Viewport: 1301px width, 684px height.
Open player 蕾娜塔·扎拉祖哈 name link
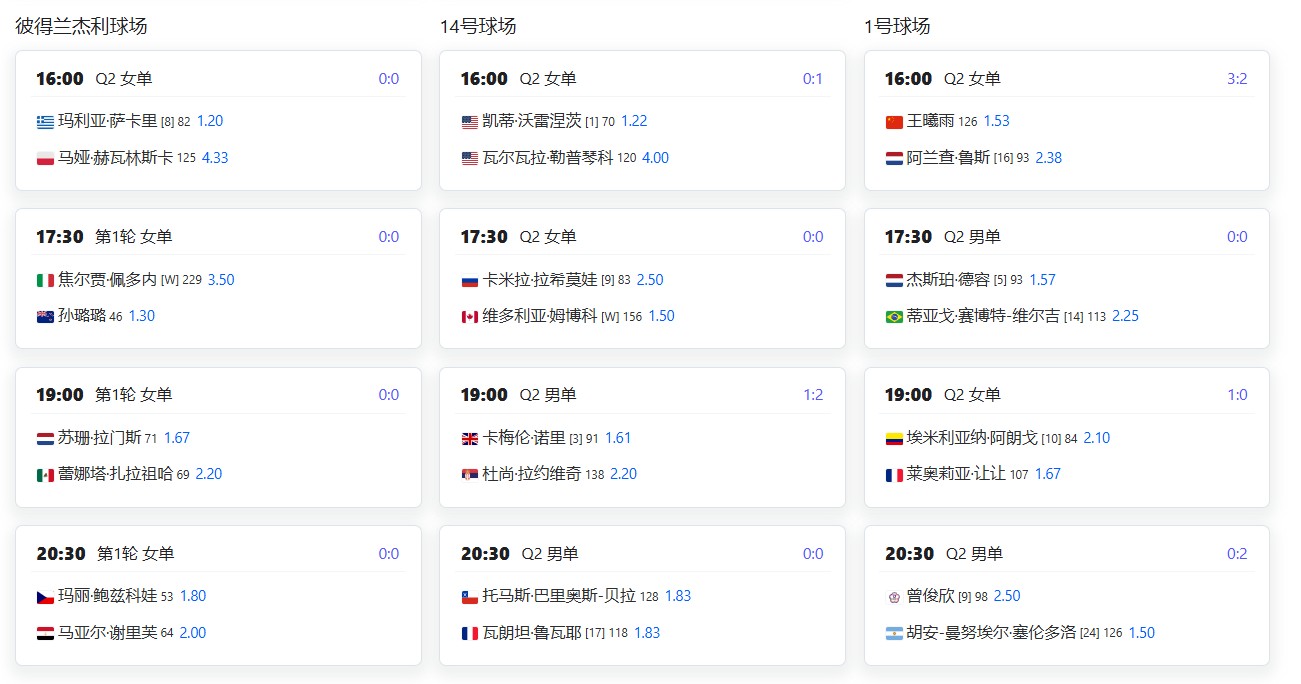[x=115, y=474]
